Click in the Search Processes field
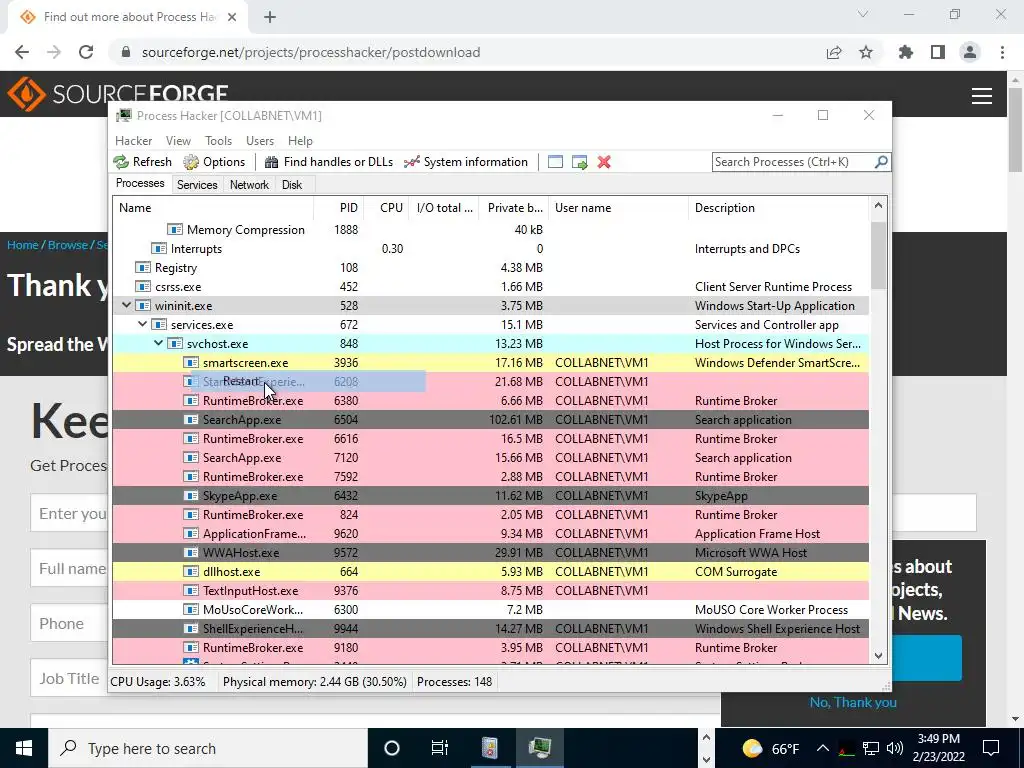Image resolution: width=1024 pixels, height=768 pixels. pyautogui.click(x=793, y=162)
